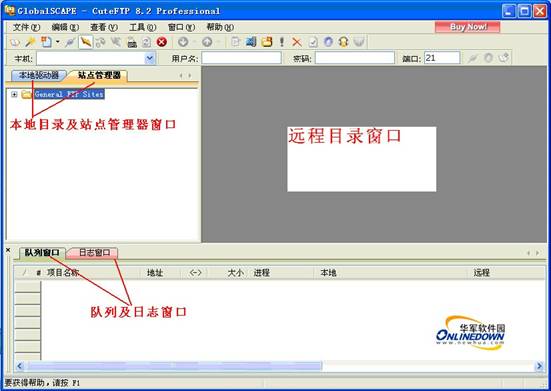Click the gray ring icon after the port field
This screenshot has height=391, width=551.
(488, 58)
